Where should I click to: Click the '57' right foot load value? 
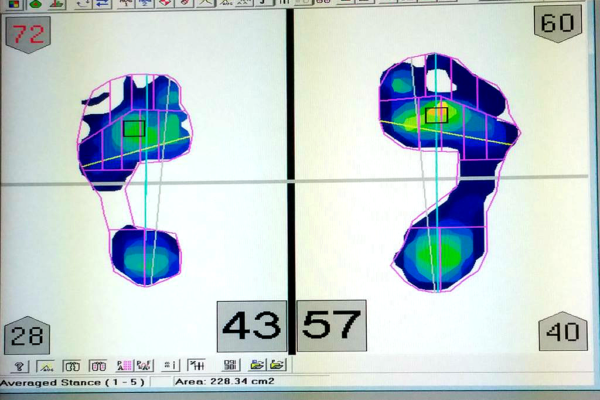[331, 325]
